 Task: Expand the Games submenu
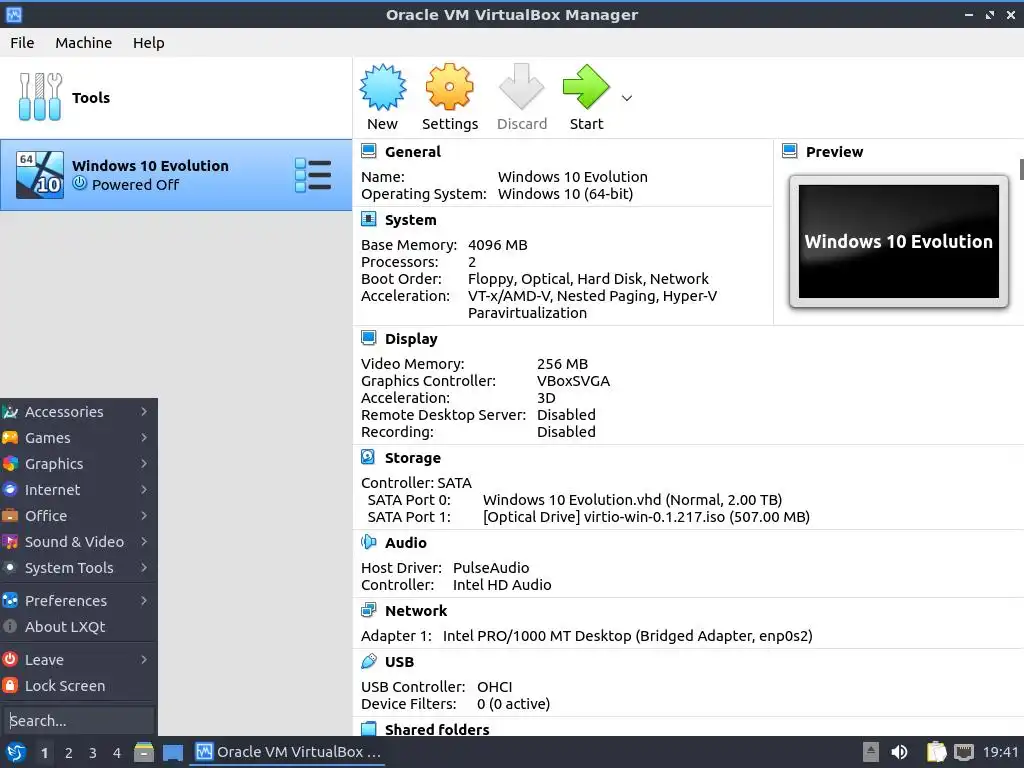(78, 438)
